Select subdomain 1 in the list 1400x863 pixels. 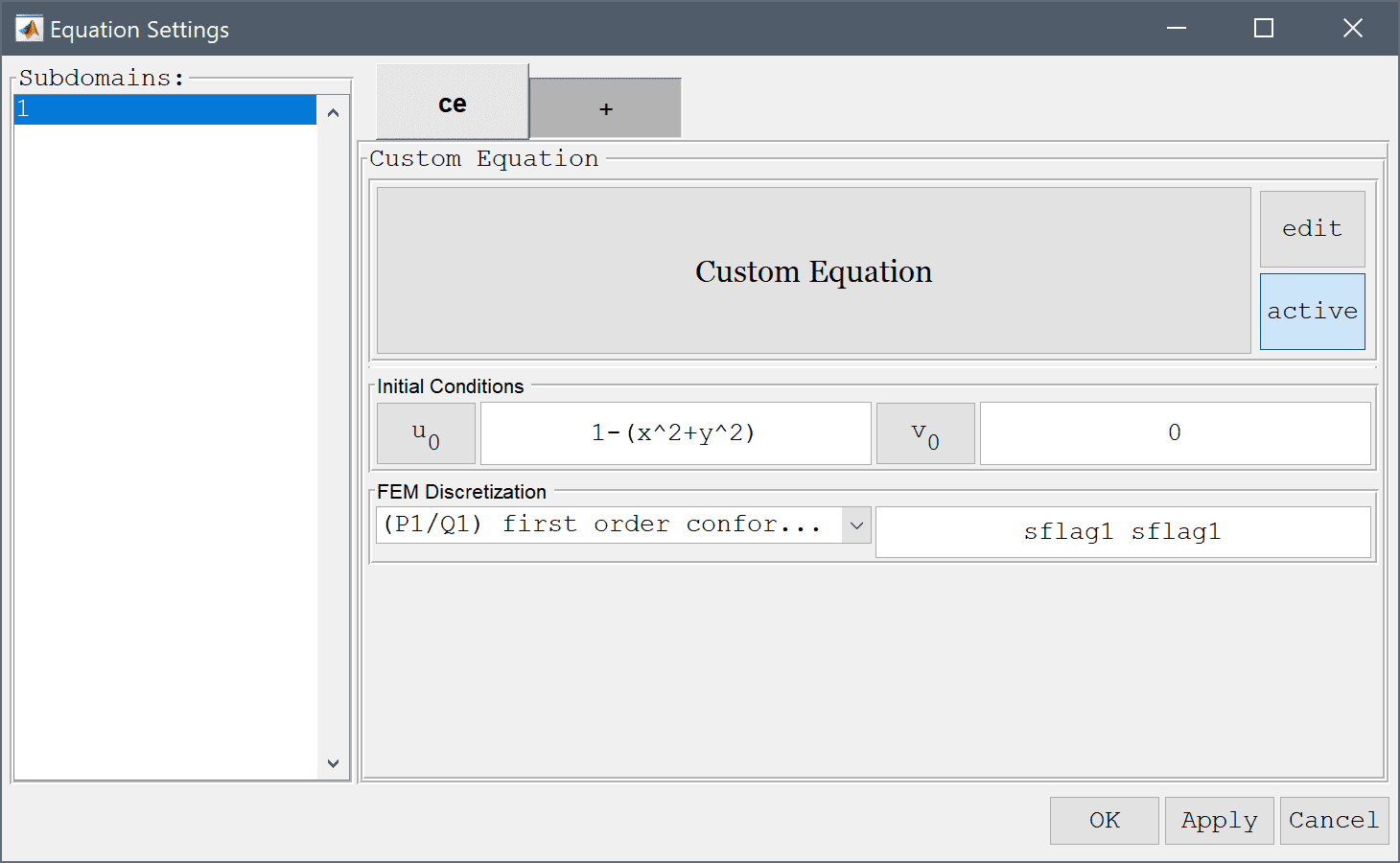click(165, 109)
